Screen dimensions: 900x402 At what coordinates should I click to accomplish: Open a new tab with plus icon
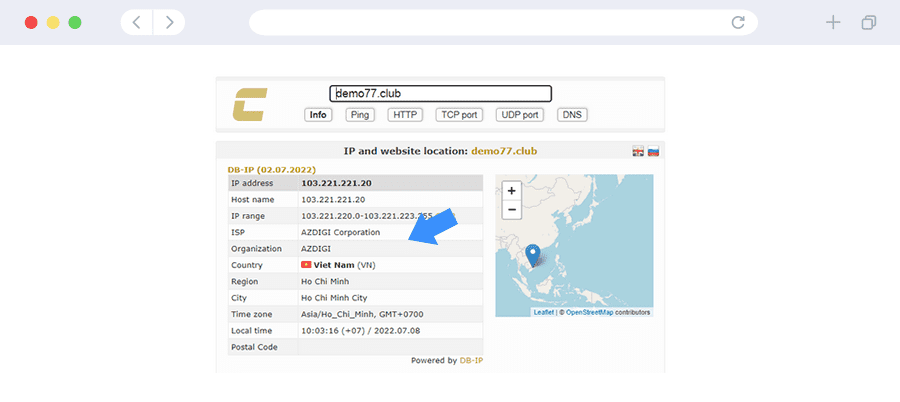point(832,22)
